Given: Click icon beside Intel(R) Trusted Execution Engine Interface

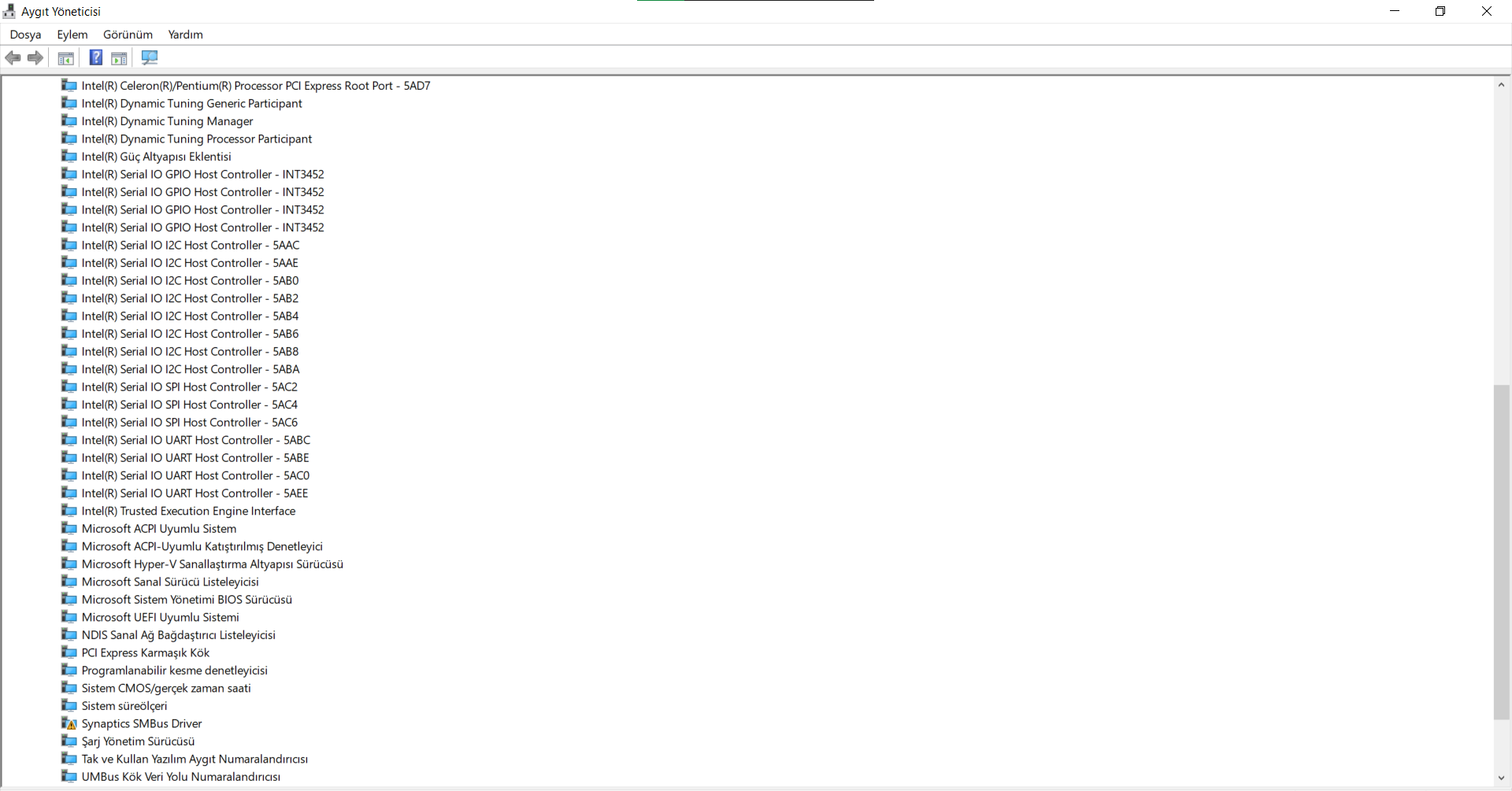Looking at the screenshot, I should point(69,511).
